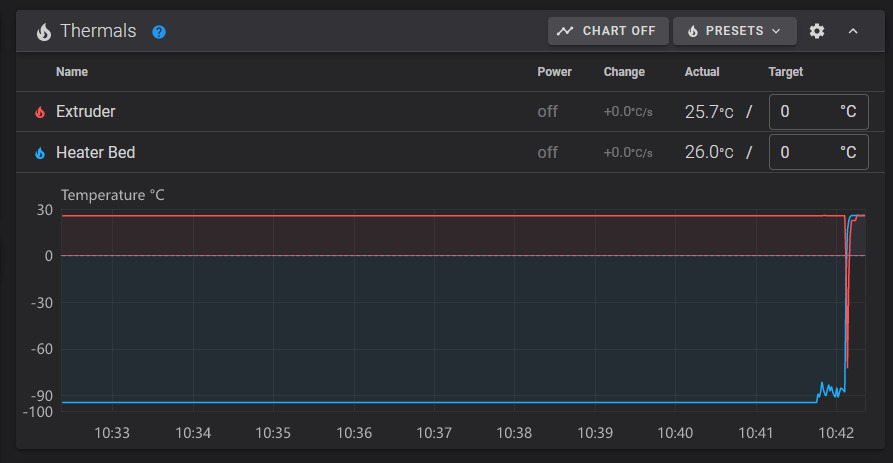Focus the Extruder target temperature field
The image size is (893, 463).
pos(818,112)
